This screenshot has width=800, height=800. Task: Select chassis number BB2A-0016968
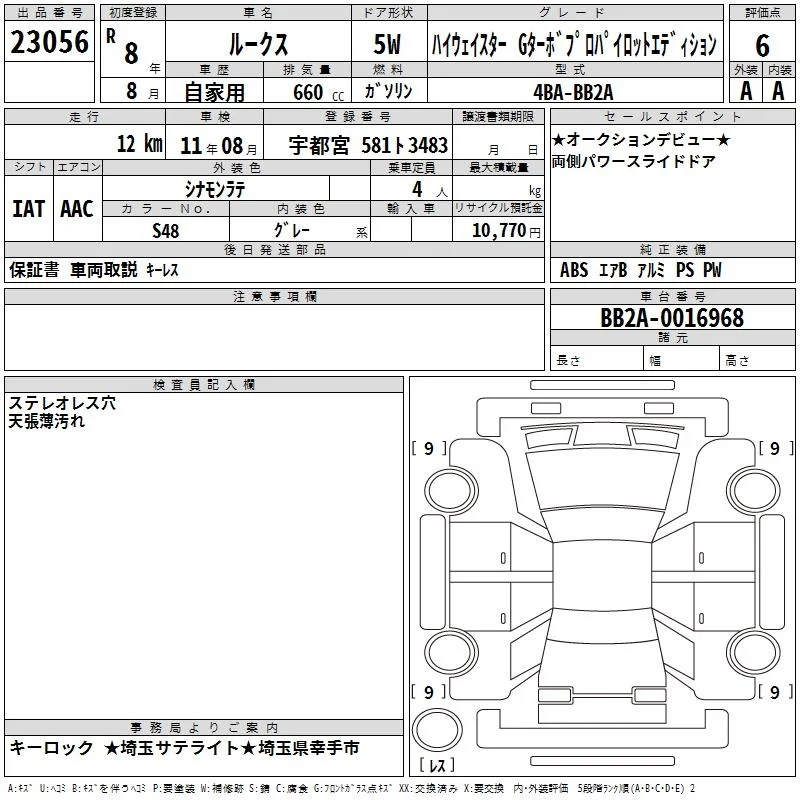tap(672, 318)
